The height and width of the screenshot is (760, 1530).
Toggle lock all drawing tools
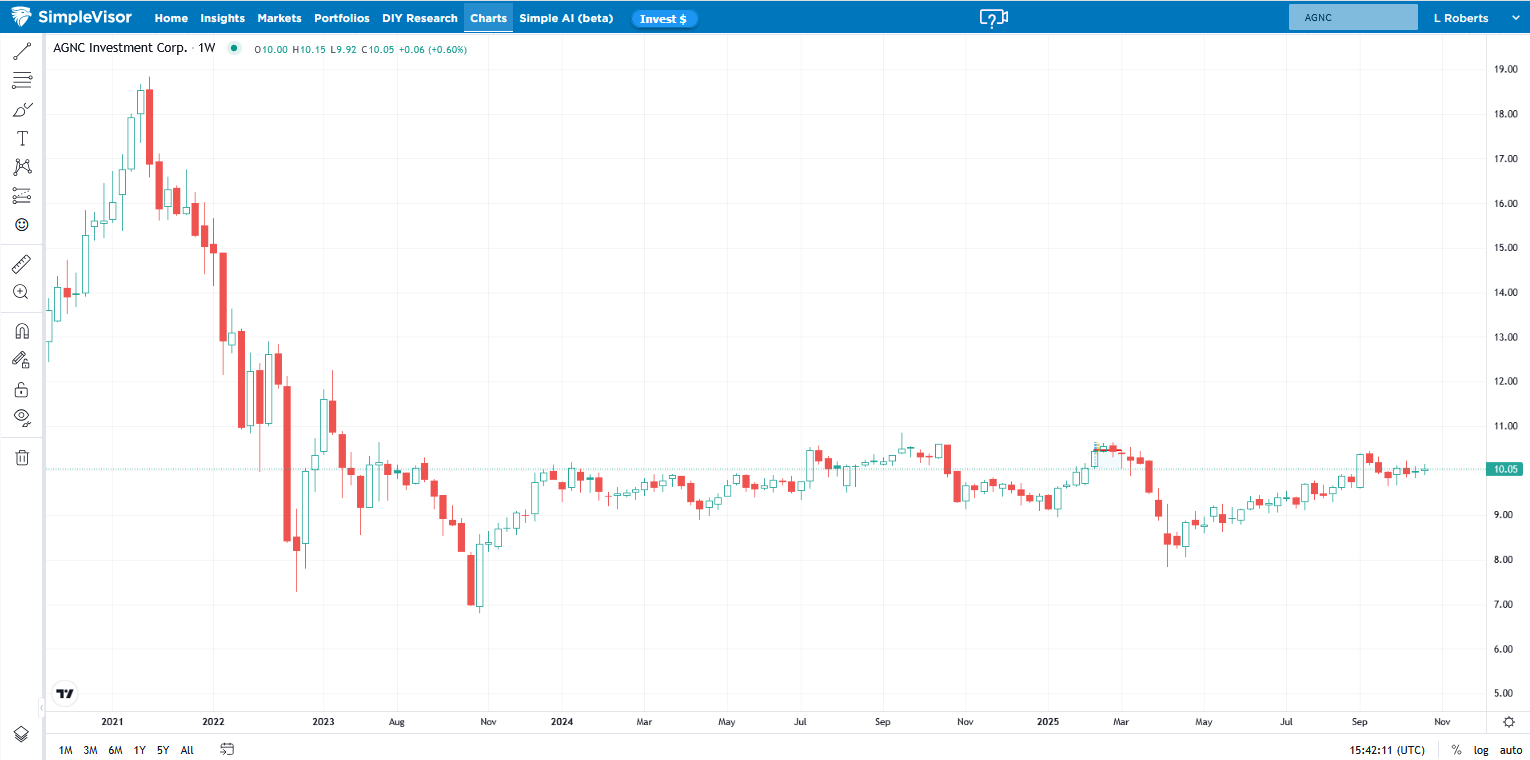coord(21,389)
